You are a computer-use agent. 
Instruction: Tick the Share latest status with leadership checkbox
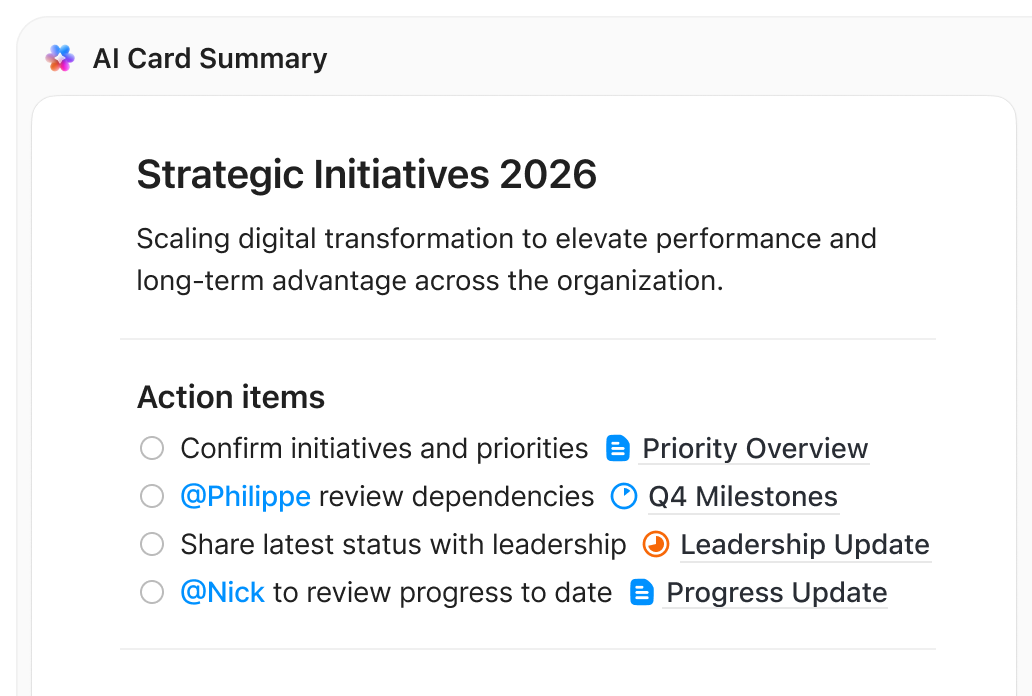coord(151,544)
